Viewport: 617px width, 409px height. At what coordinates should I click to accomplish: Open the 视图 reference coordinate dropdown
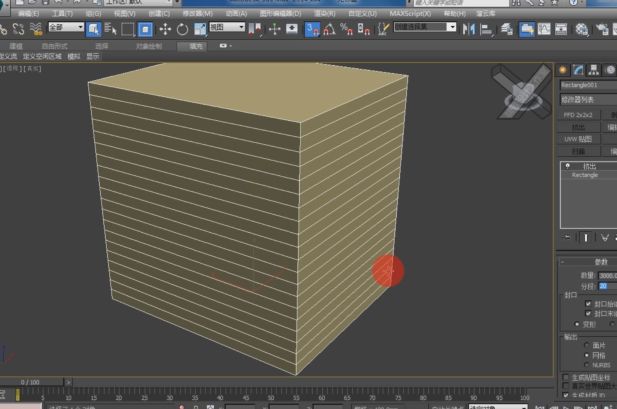(x=225, y=29)
